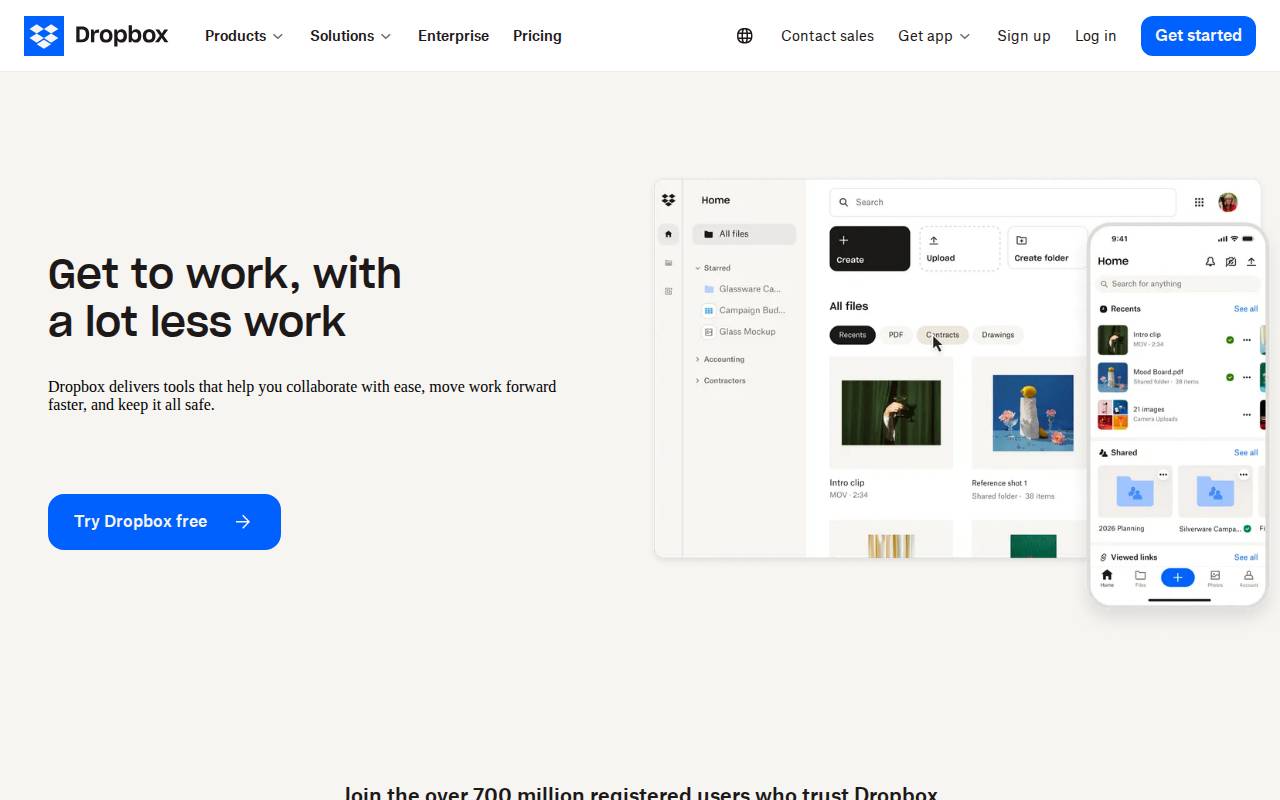The width and height of the screenshot is (1280, 800).
Task: Select the Files tab in the phone bottom bar
Action: [1140, 578]
